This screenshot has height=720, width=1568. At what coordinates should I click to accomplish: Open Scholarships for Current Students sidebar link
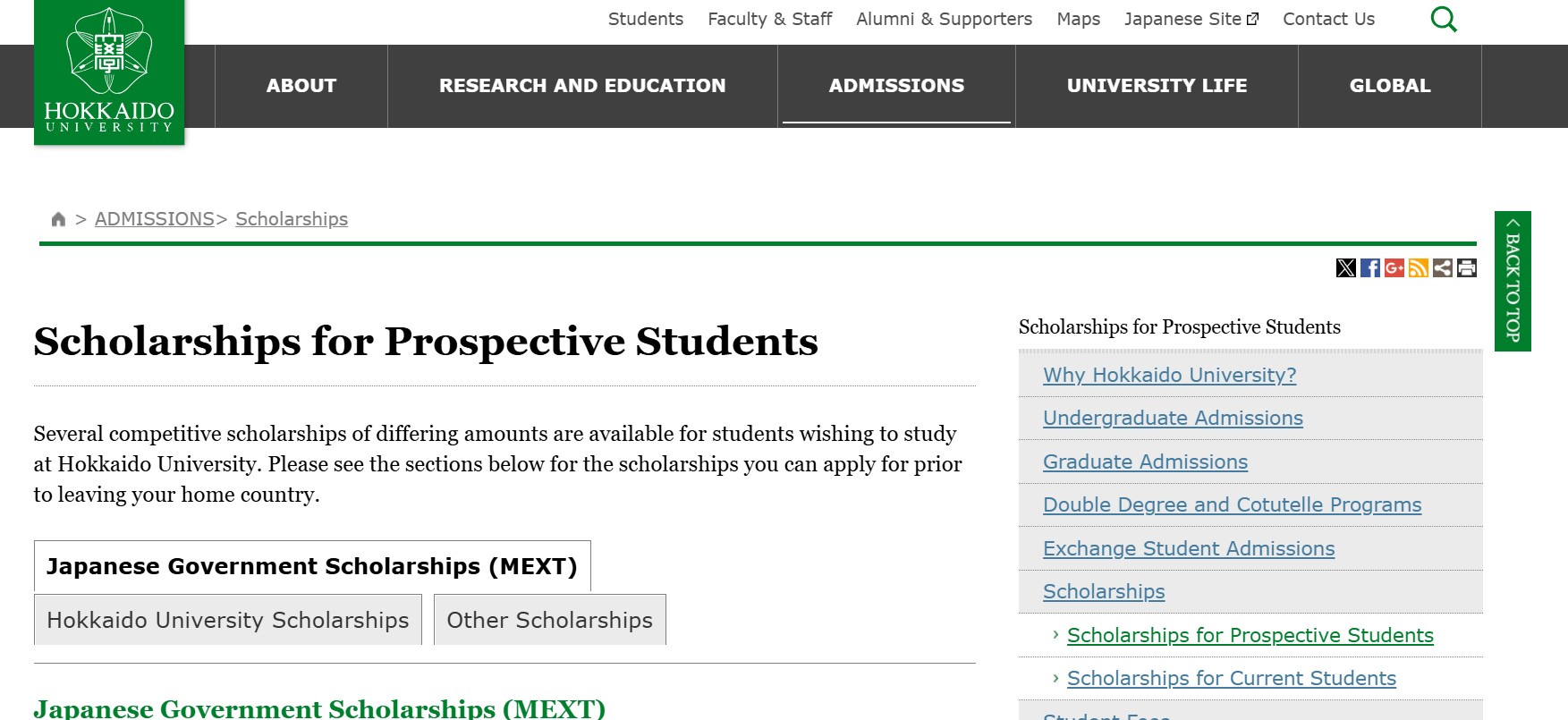tap(1231, 678)
